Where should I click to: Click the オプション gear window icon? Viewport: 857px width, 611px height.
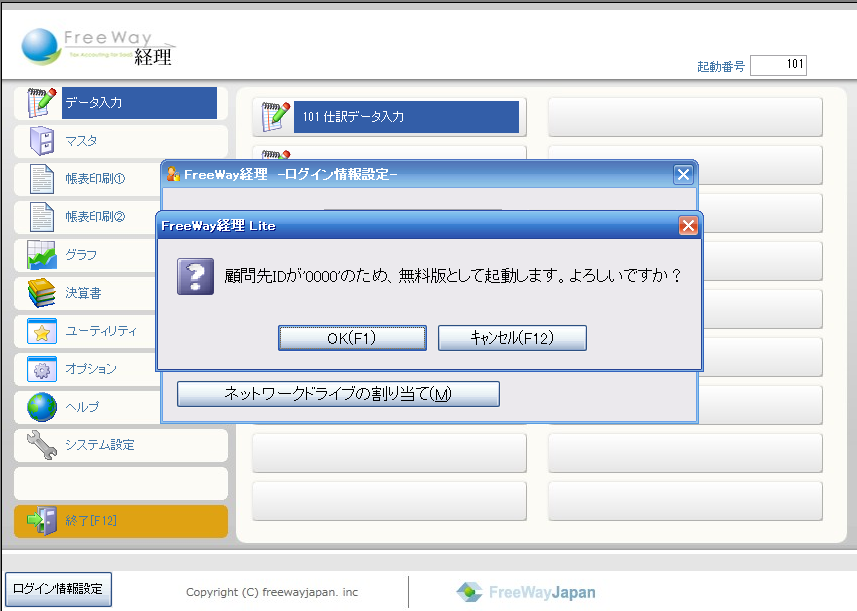point(41,369)
